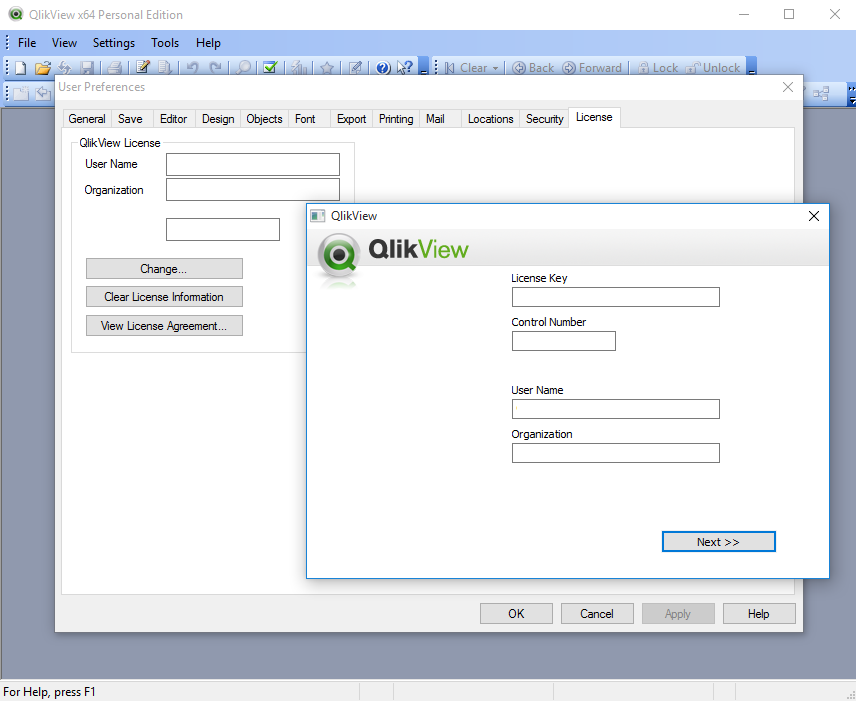Screen dimensions: 856x701
Task: Expand the Clear dropdown arrow
Action: [496, 68]
